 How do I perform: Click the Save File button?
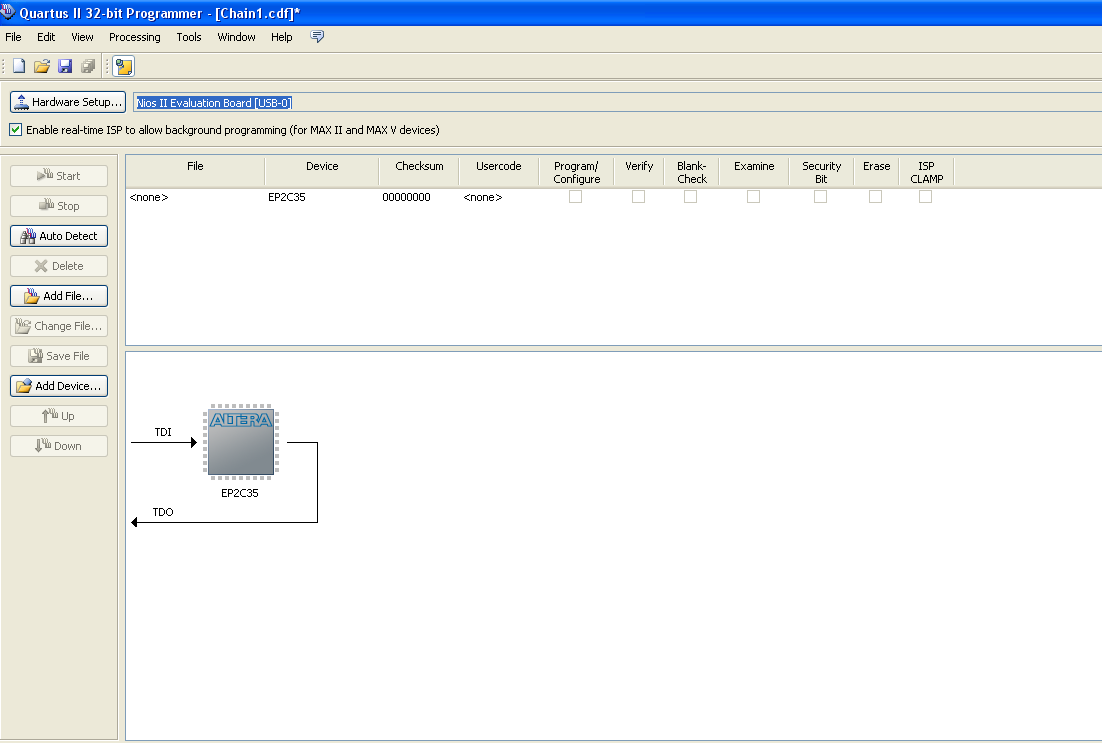point(59,356)
